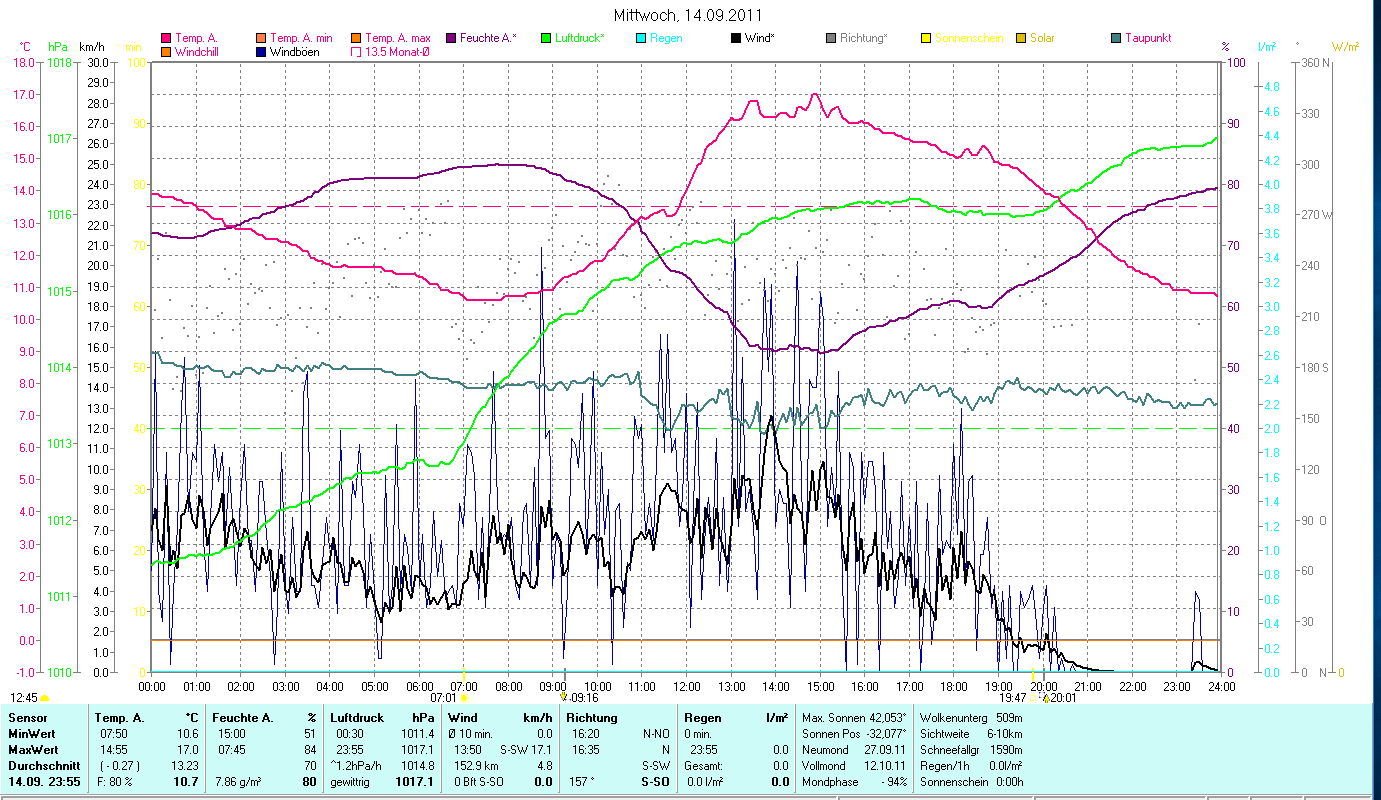Click the orange Windchill legend swatch

(165, 51)
